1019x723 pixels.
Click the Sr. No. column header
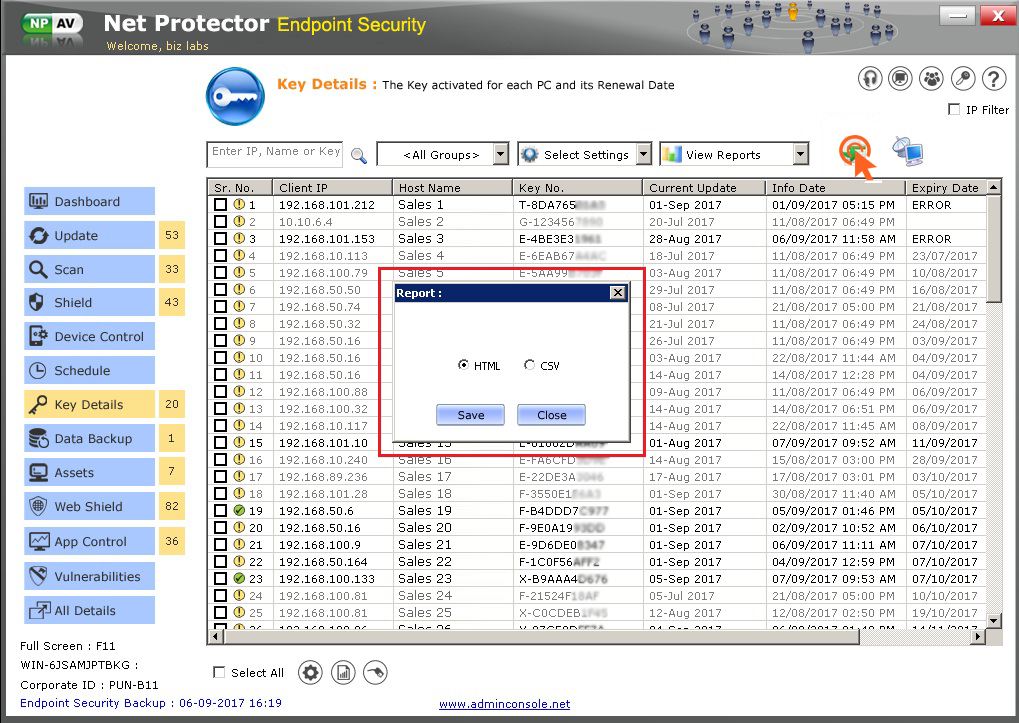(x=240, y=187)
